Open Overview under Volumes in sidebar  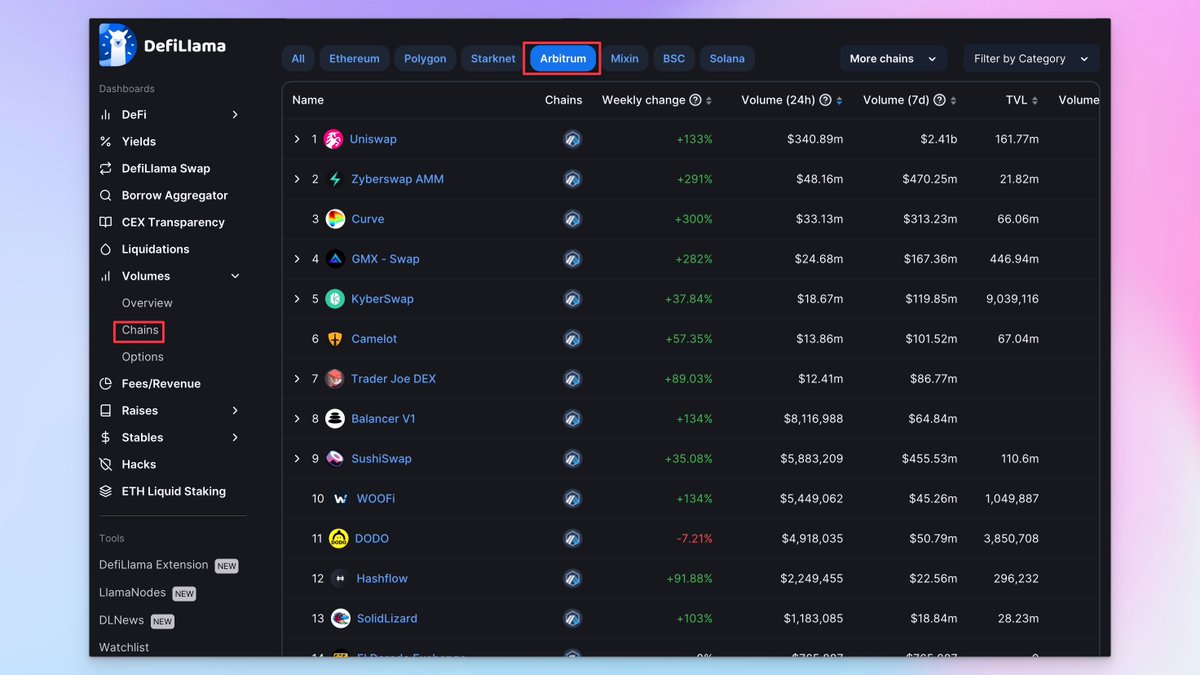point(147,303)
